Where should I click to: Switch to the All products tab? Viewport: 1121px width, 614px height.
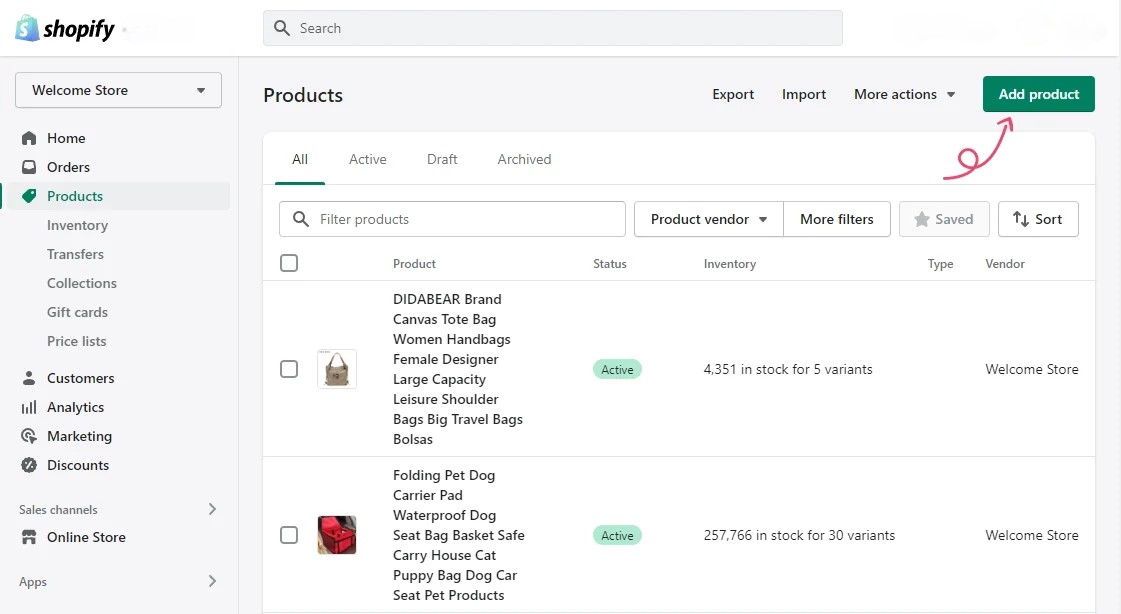pyautogui.click(x=300, y=159)
